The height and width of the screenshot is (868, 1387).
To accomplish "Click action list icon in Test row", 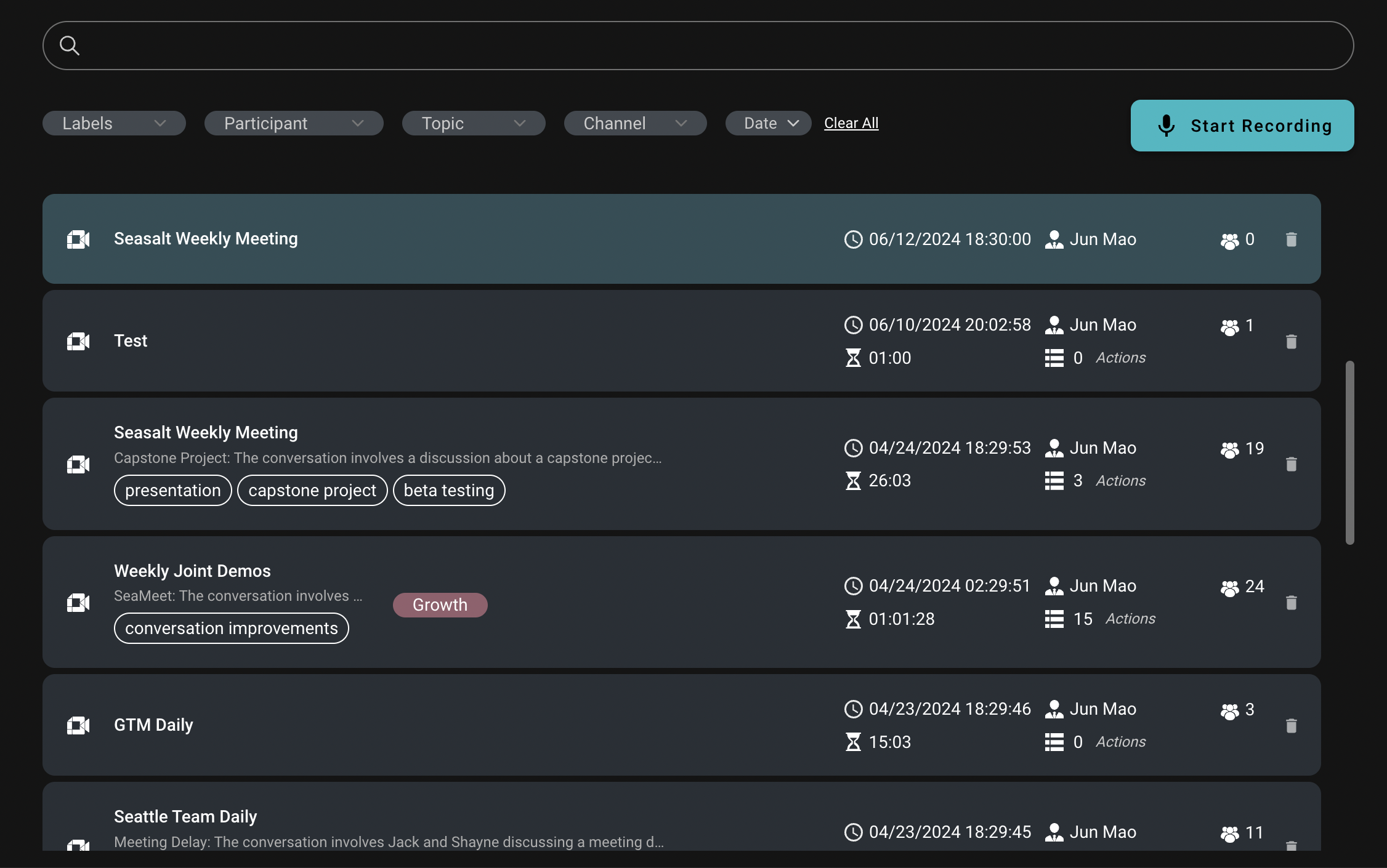I will (x=1054, y=358).
